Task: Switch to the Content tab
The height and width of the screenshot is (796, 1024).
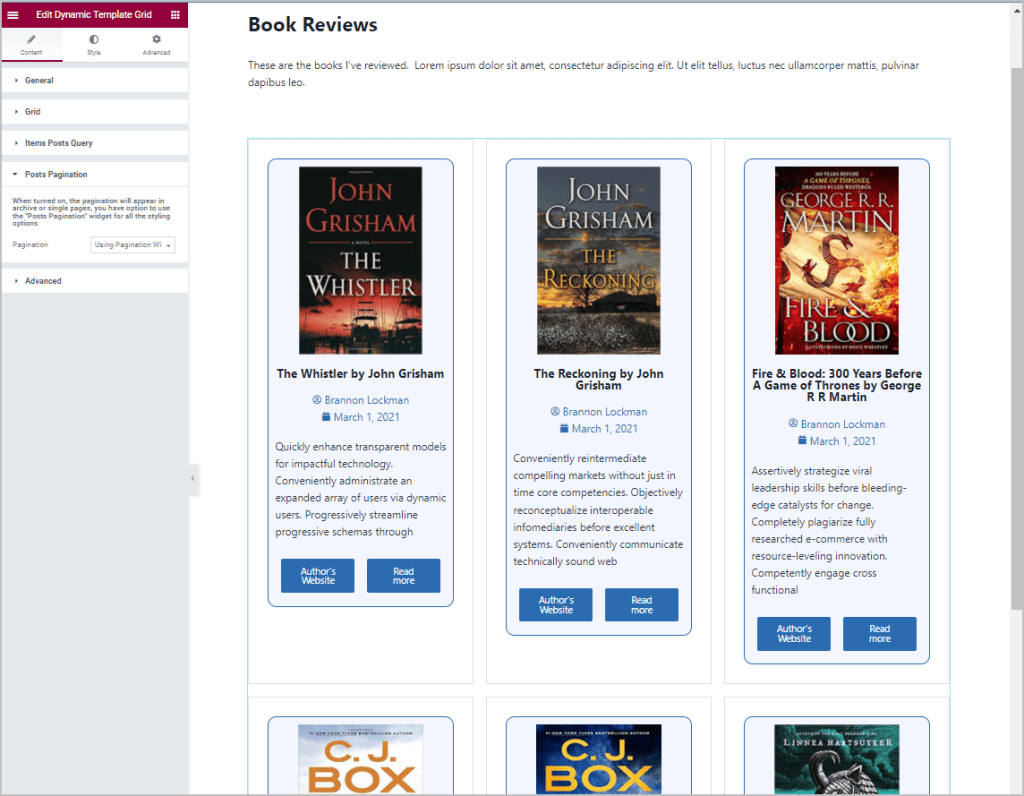Action: pyautogui.click(x=31, y=44)
